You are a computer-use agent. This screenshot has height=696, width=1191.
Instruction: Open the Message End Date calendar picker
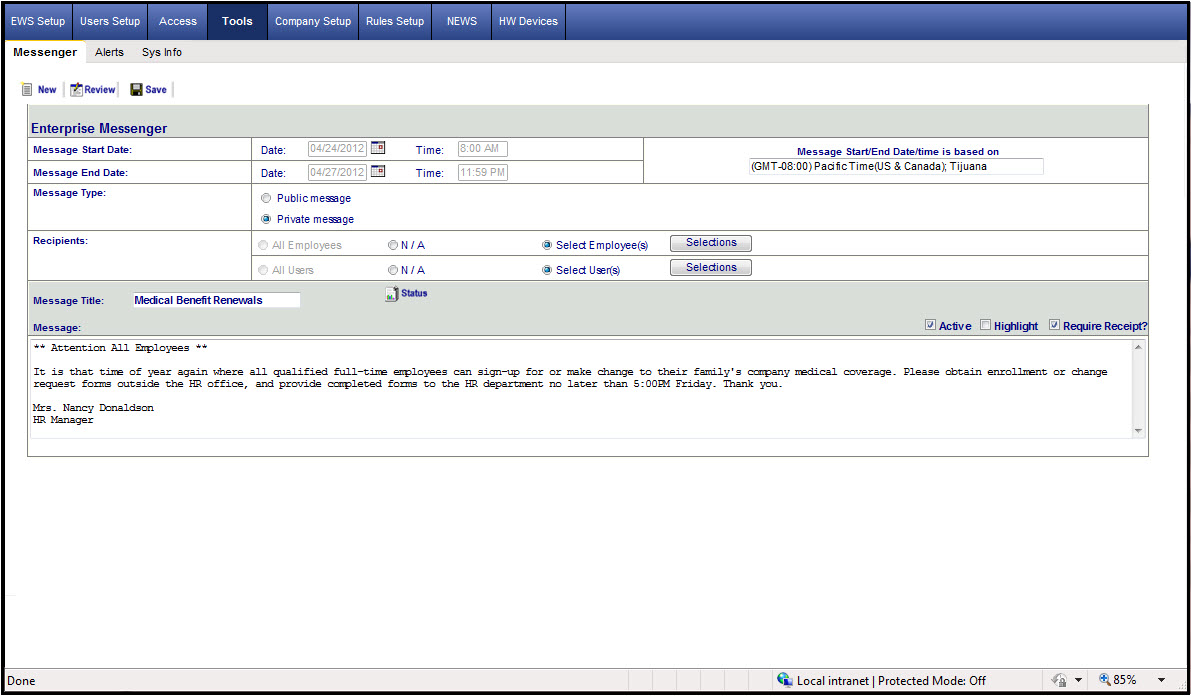[x=378, y=171]
